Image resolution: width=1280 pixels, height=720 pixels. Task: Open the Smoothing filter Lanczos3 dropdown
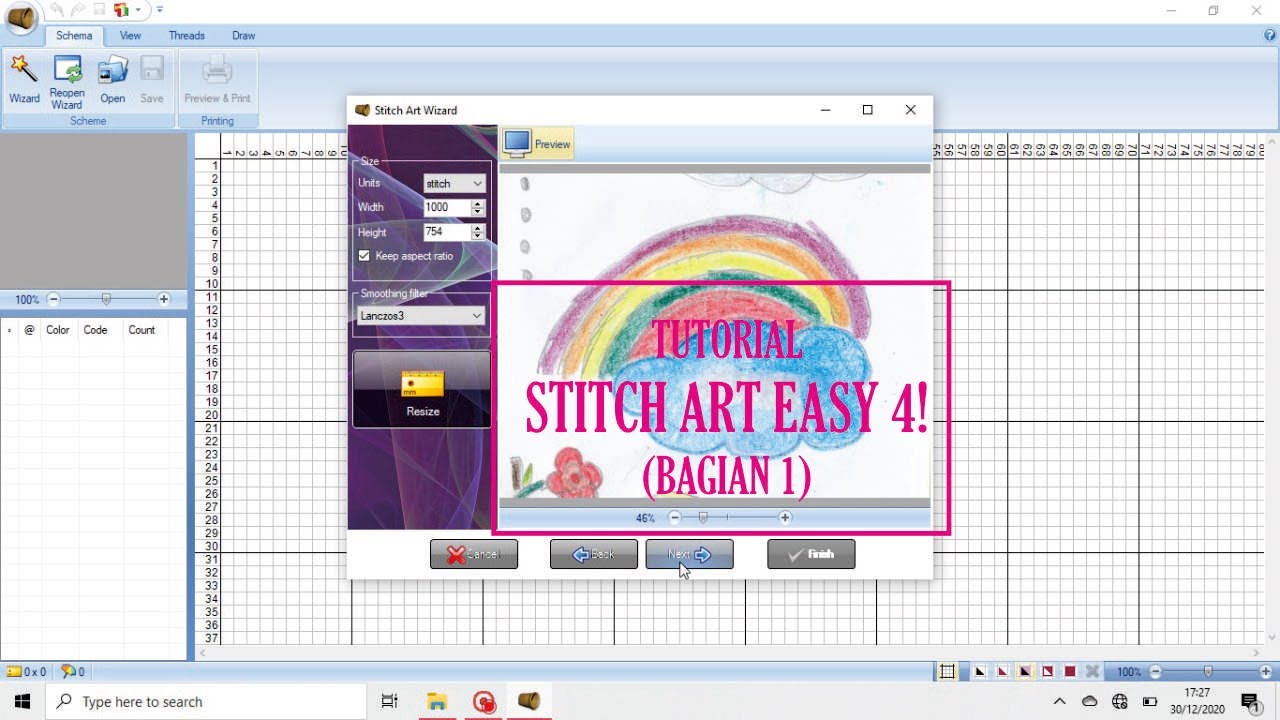421,316
